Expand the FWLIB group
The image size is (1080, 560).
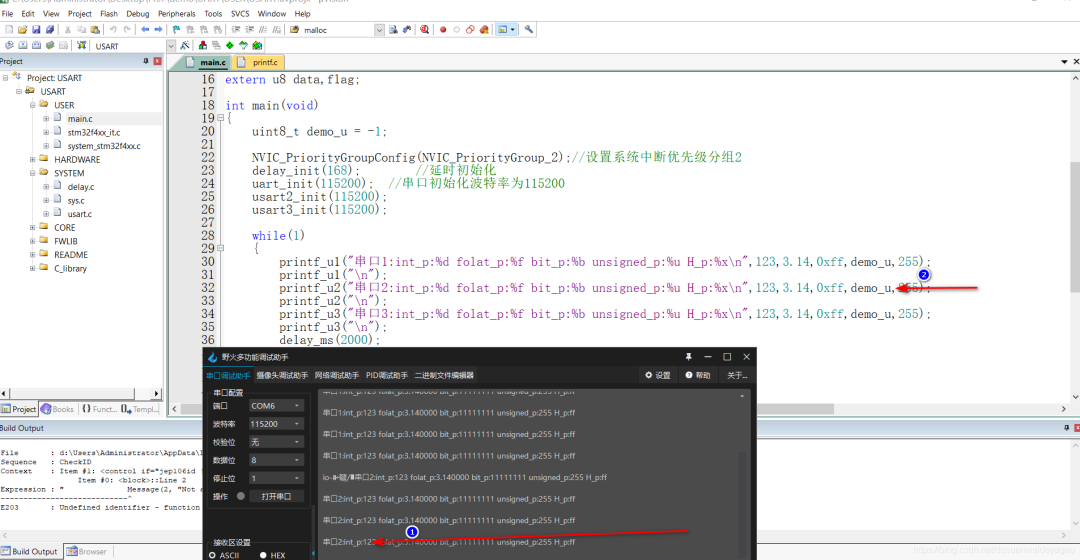tap(32, 241)
